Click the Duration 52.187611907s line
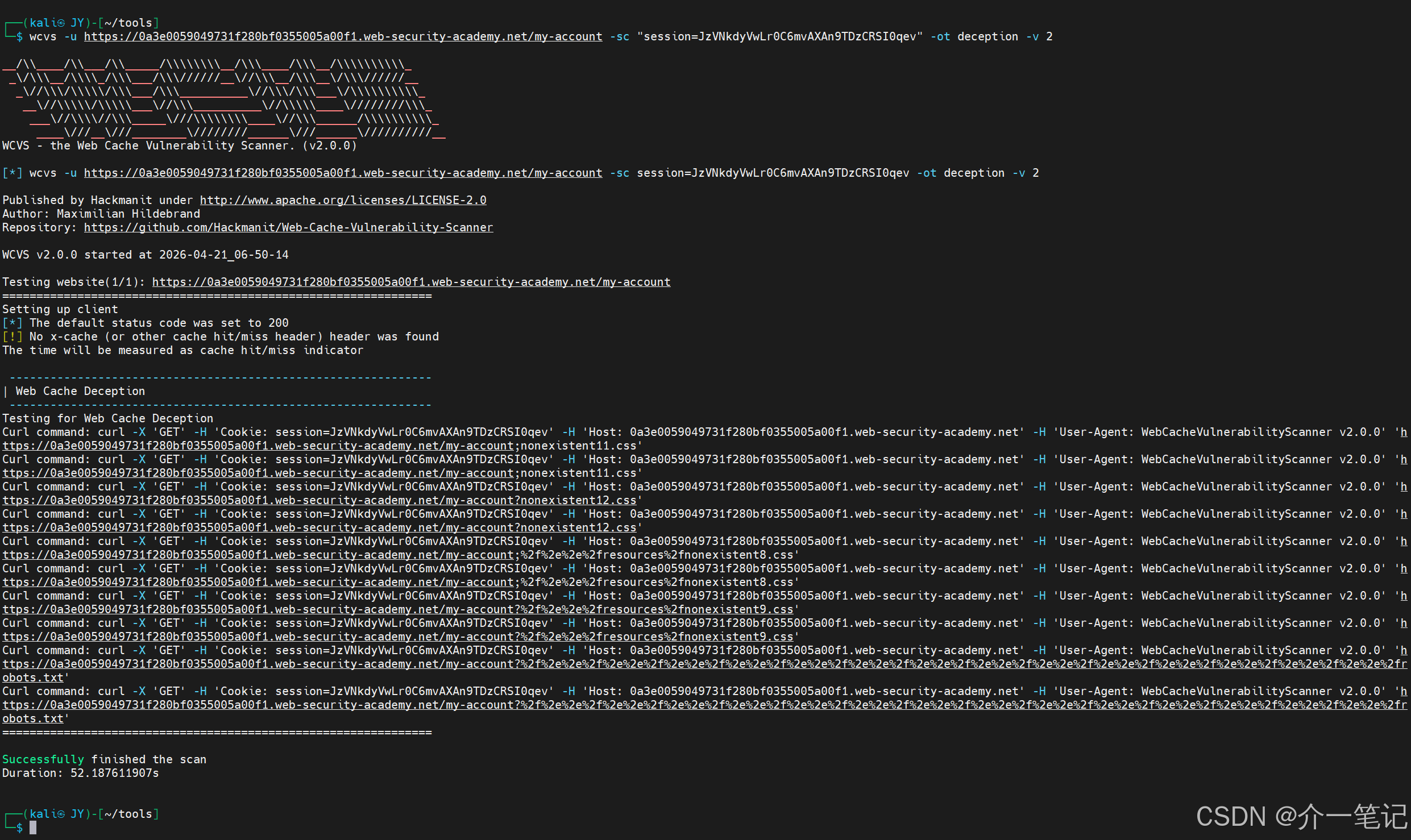 point(80,773)
